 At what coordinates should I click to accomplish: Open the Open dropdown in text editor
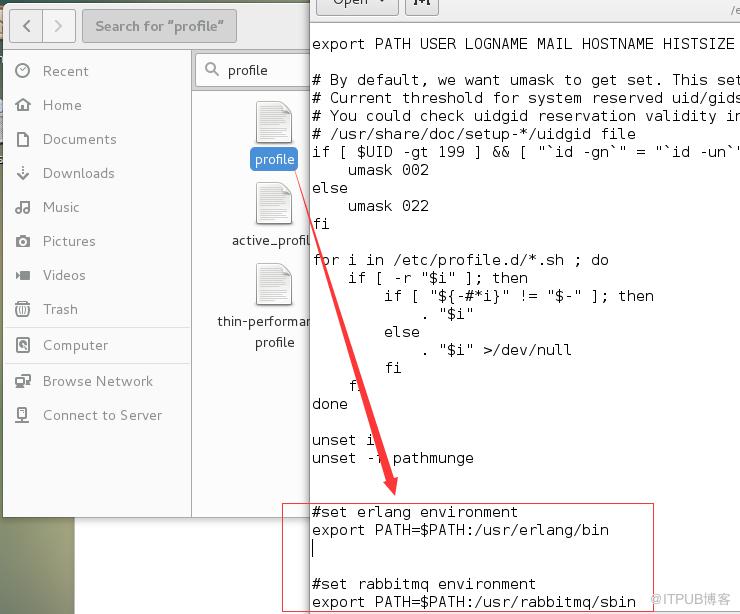(x=357, y=6)
